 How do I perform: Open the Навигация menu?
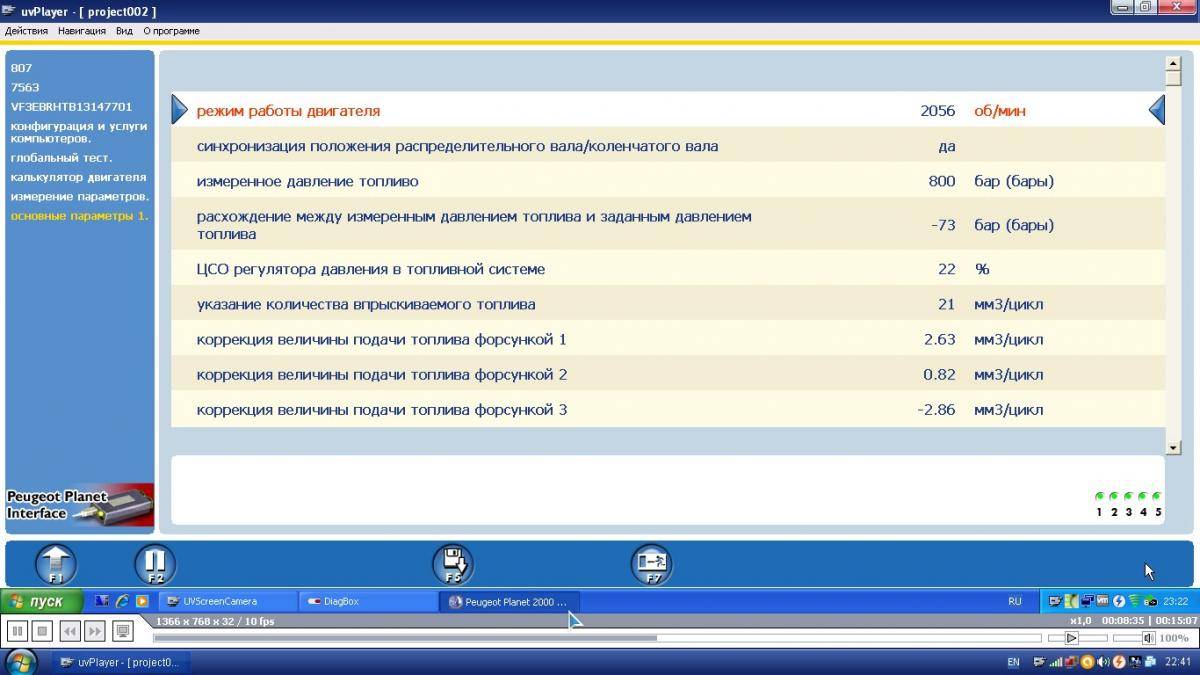pyautogui.click(x=82, y=31)
